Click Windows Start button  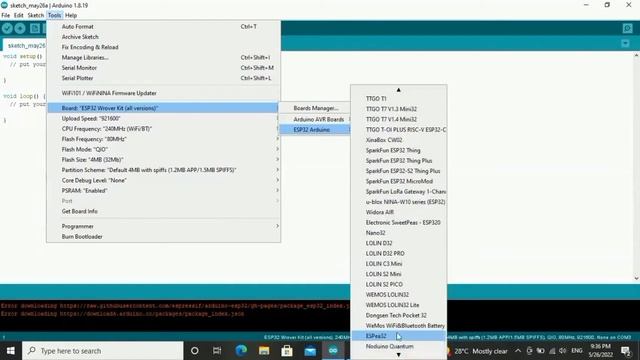[11, 351]
